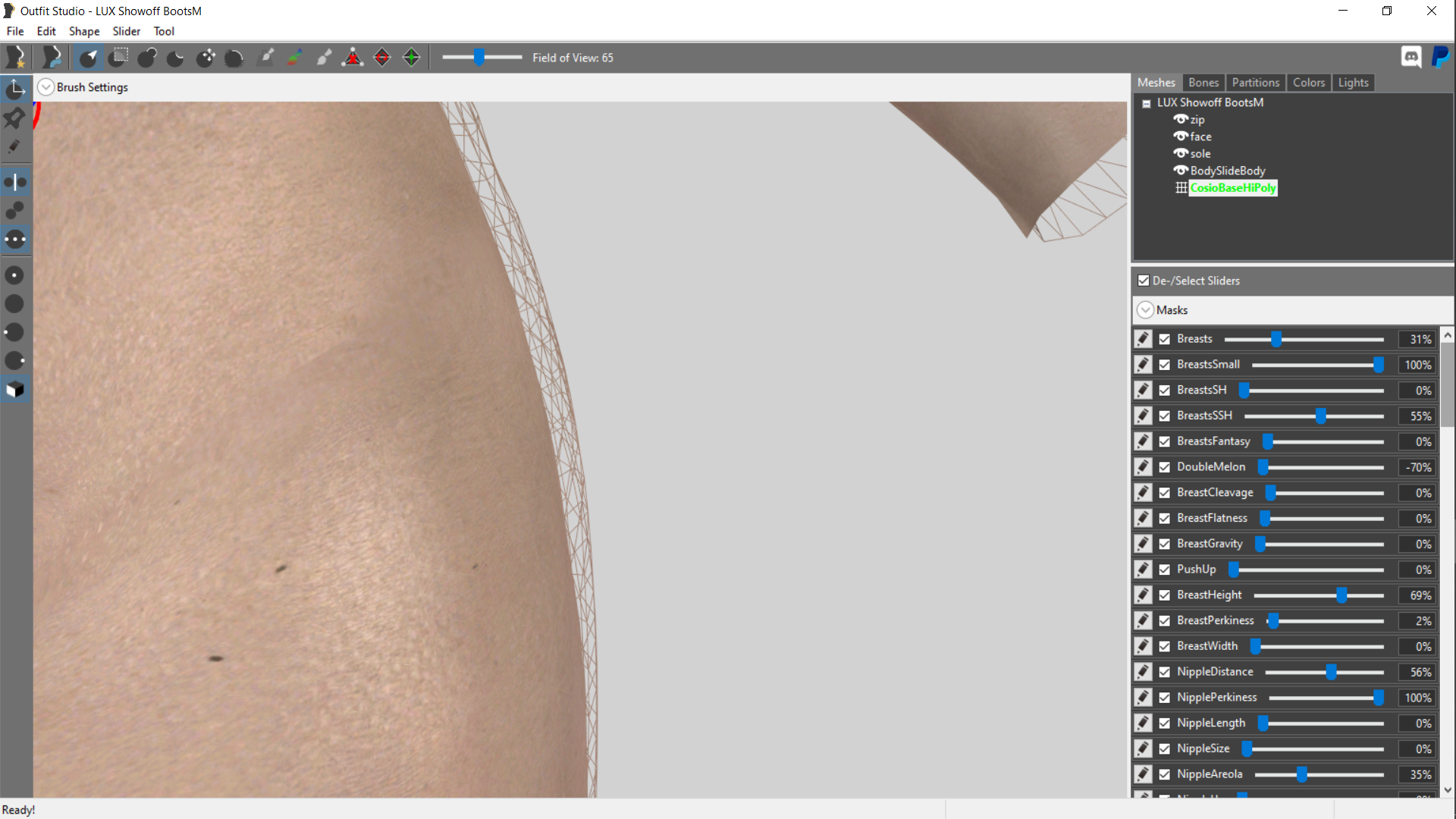
Task: Switch to the Bones tab
Action: tap(1203, 83)
